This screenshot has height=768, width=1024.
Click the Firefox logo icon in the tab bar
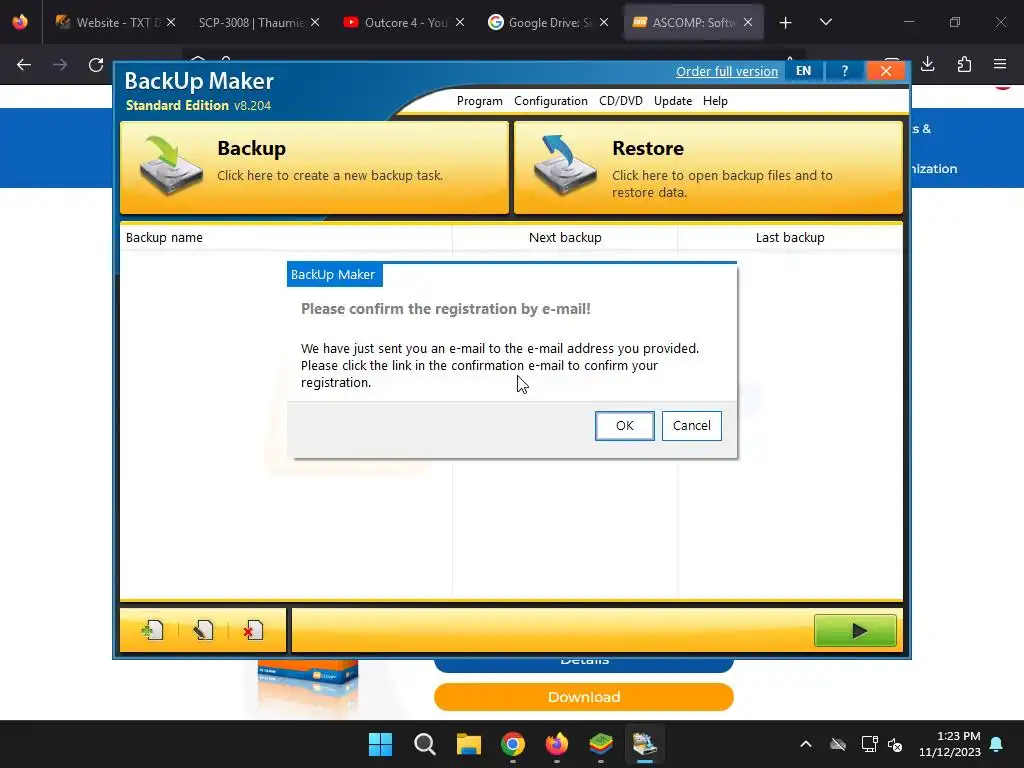[x=20, y=22]
